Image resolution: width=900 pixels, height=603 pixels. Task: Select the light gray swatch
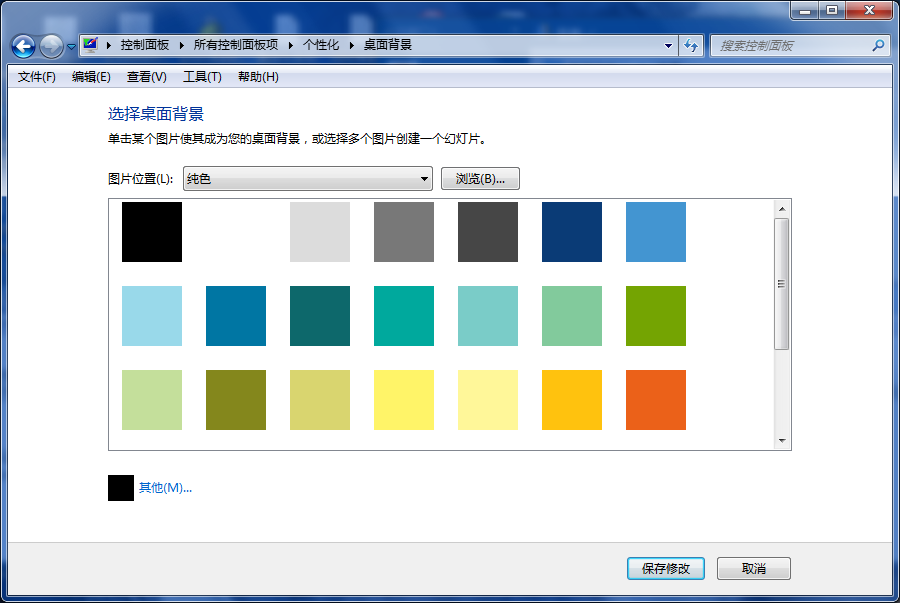320,232
